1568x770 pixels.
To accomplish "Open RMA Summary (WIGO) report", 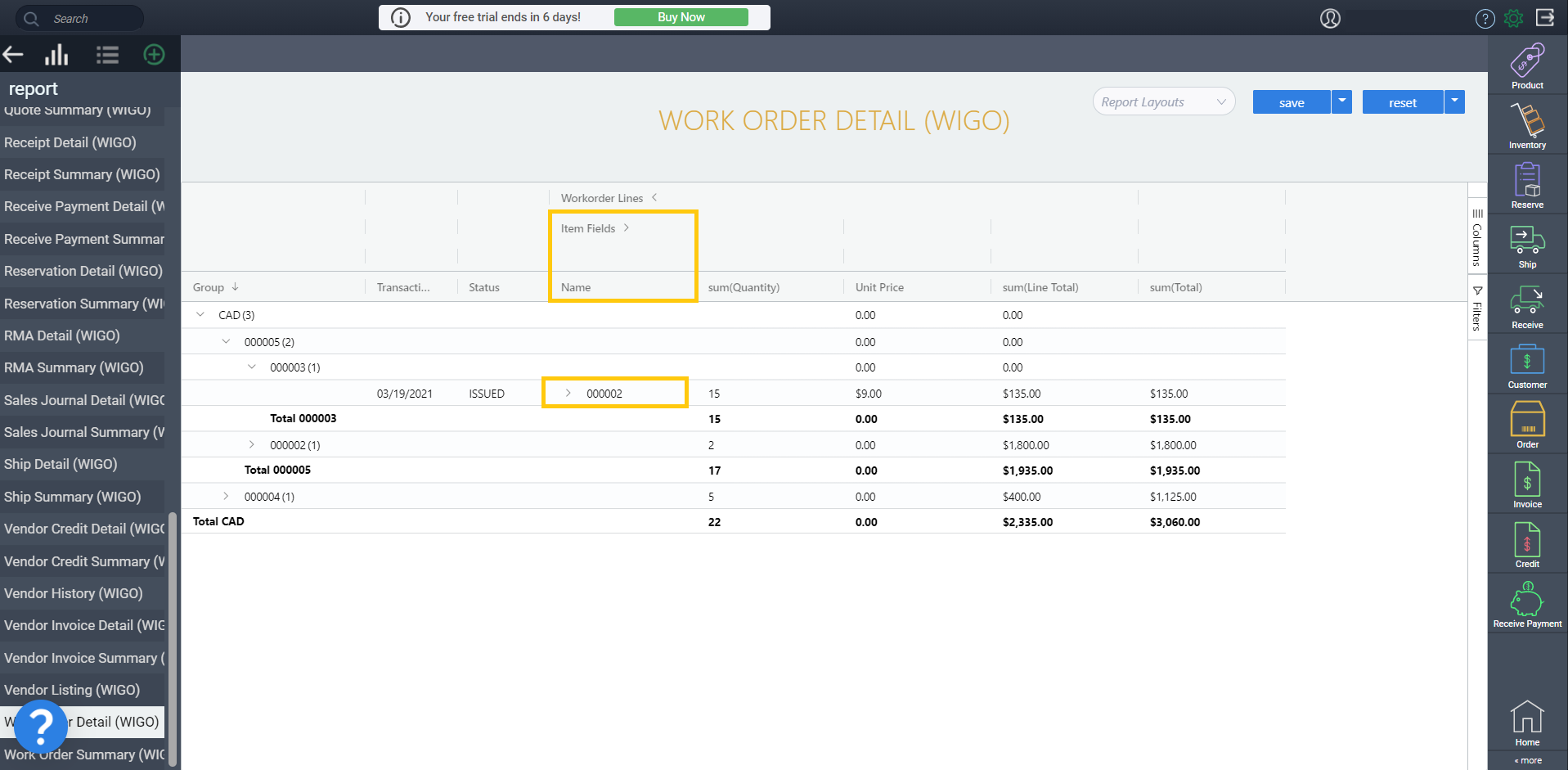I will coord(82,367).
